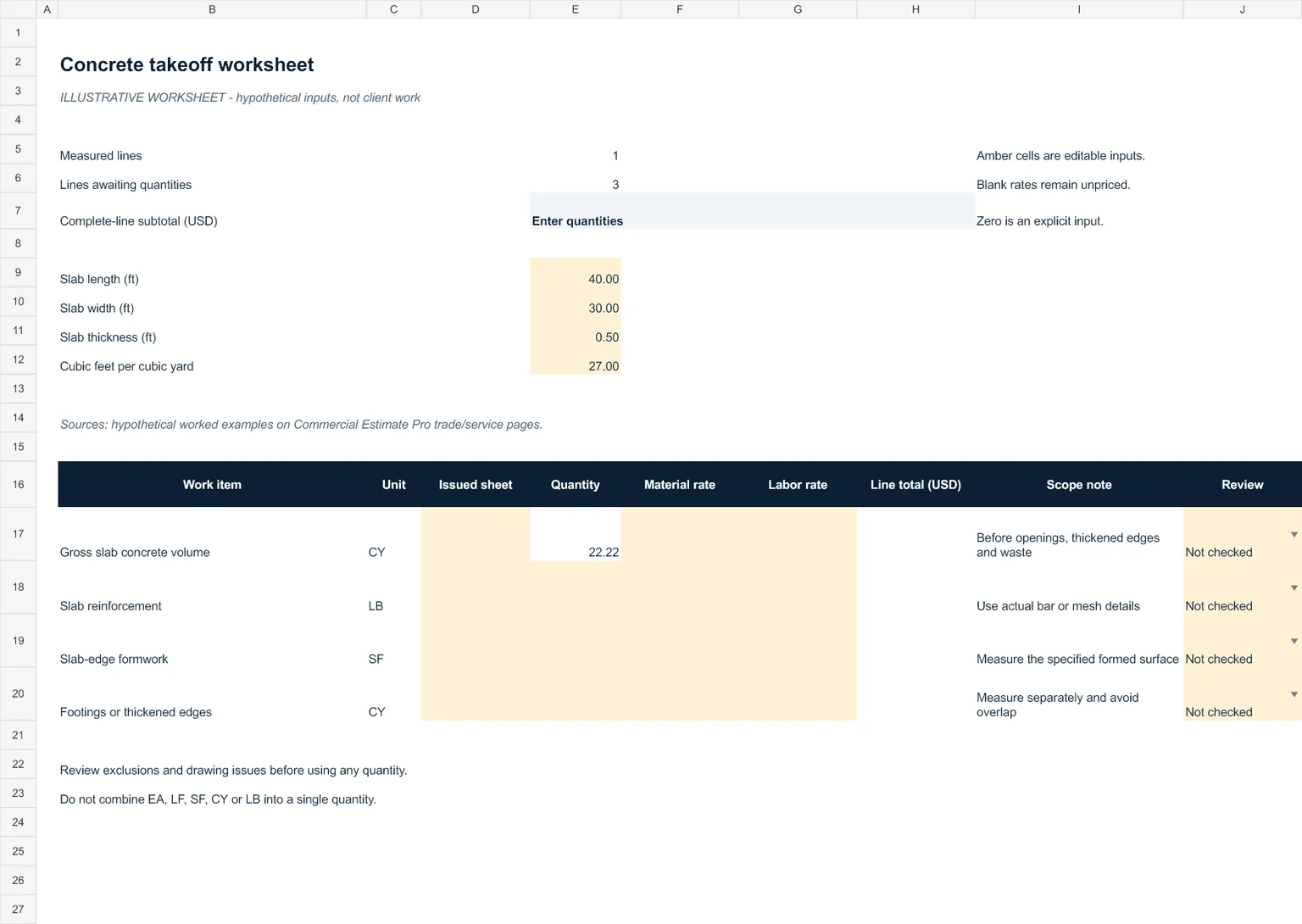Select the 22.22 quantity cell
This screenshot has height=924, width=1302.
pos(576,534)
